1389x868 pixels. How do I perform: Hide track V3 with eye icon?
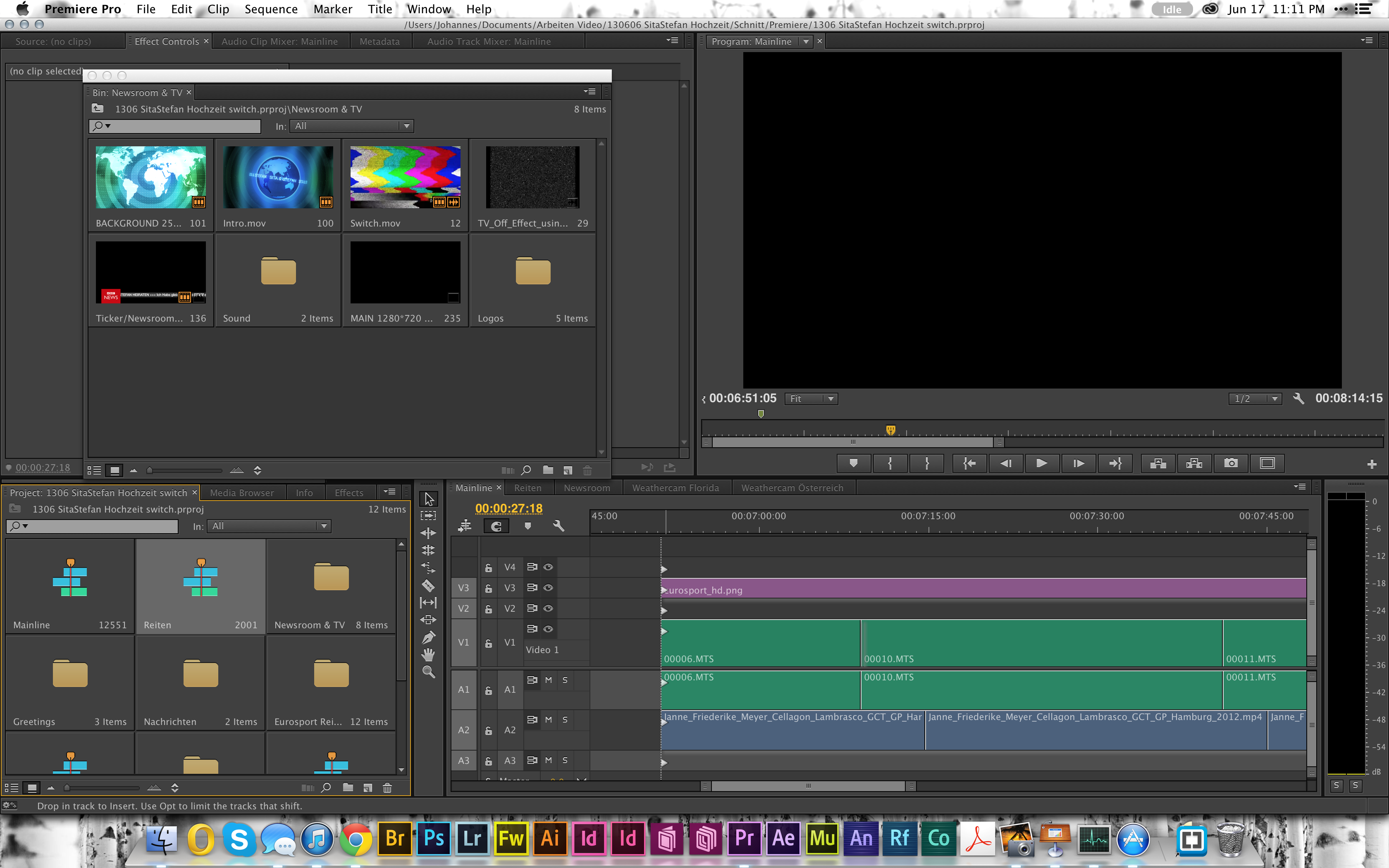coord(548,587)
